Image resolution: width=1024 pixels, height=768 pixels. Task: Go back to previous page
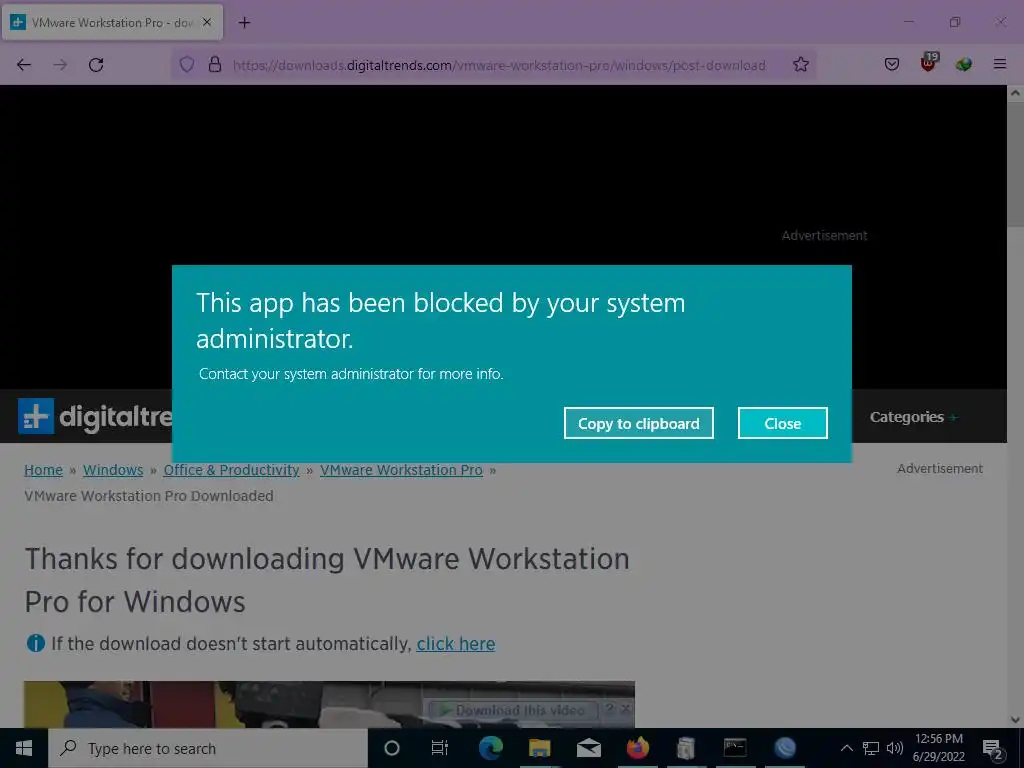[x=24, y=65]
